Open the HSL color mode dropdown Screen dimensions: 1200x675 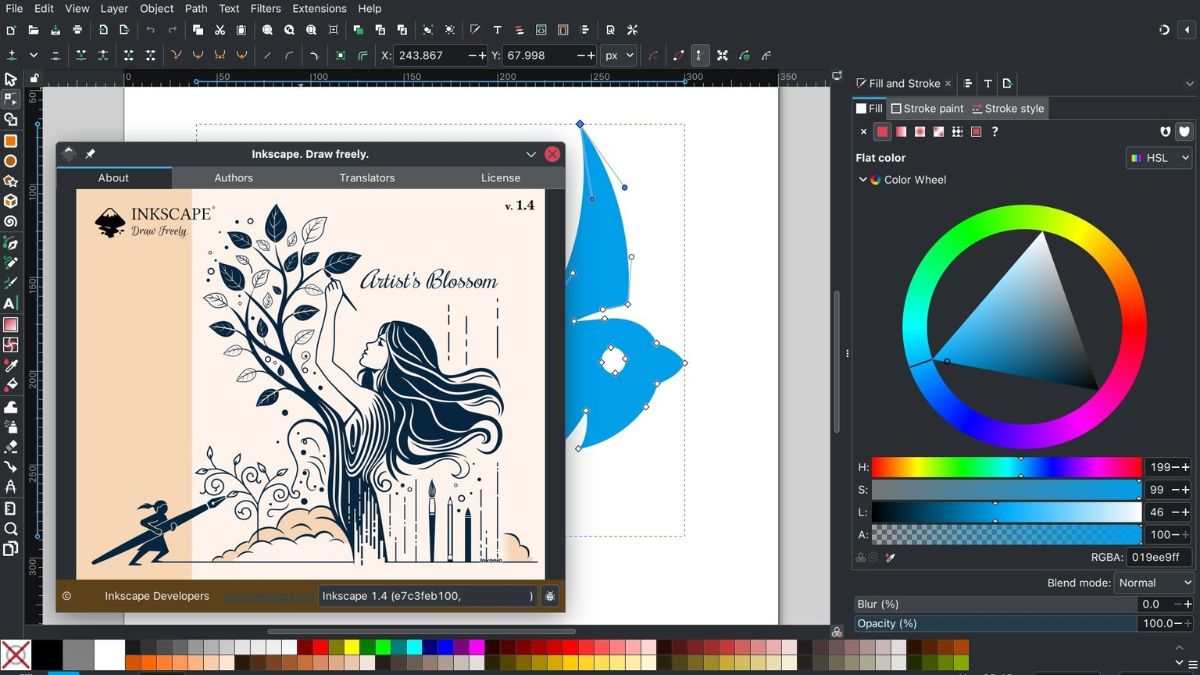point(1158,157)
